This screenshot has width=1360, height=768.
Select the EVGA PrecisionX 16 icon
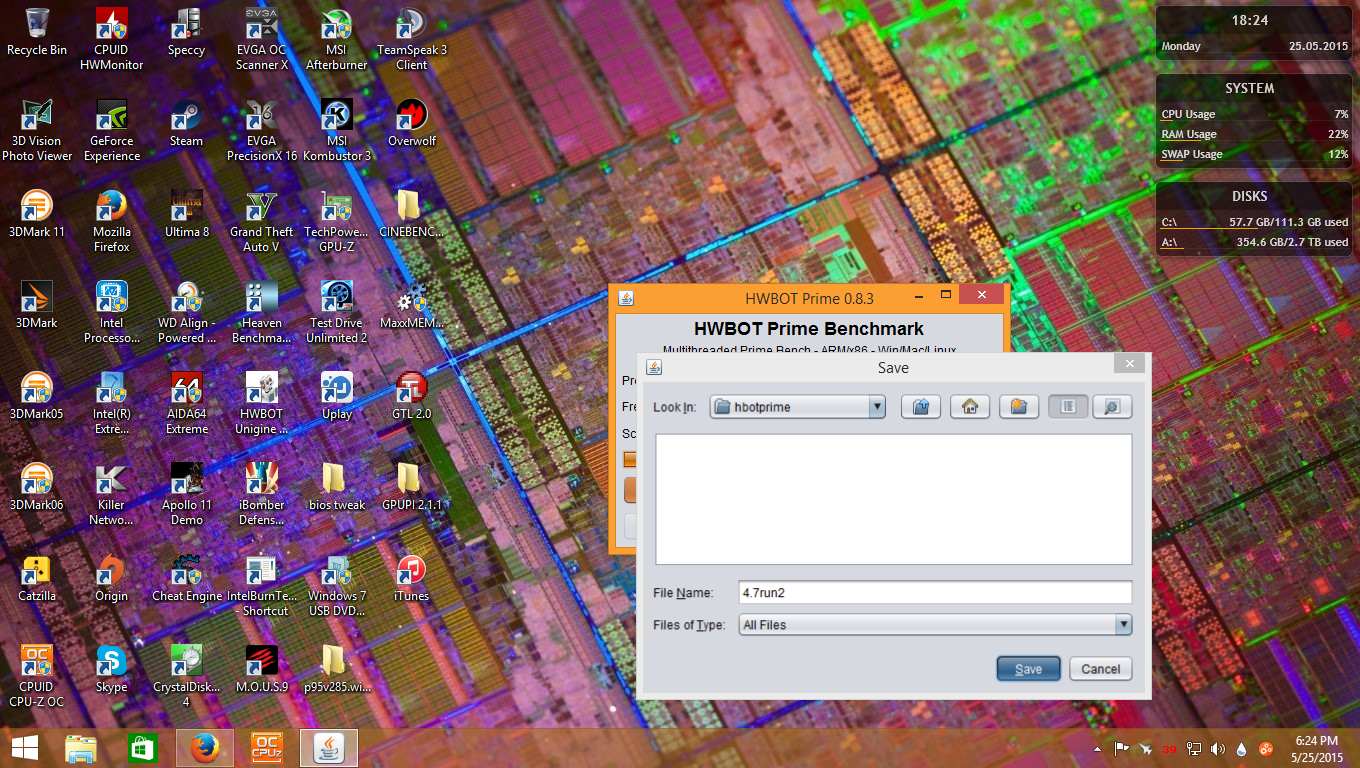click(x=262, y=130)
